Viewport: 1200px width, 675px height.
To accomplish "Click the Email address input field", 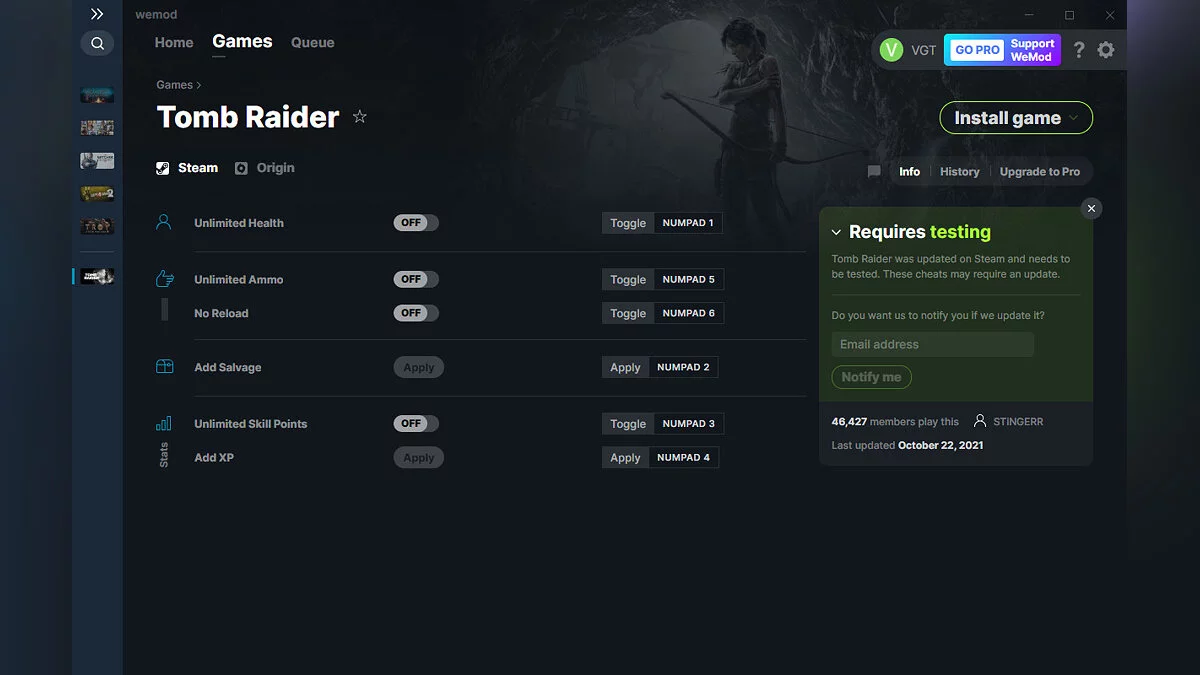I will (x=932, y=344).
